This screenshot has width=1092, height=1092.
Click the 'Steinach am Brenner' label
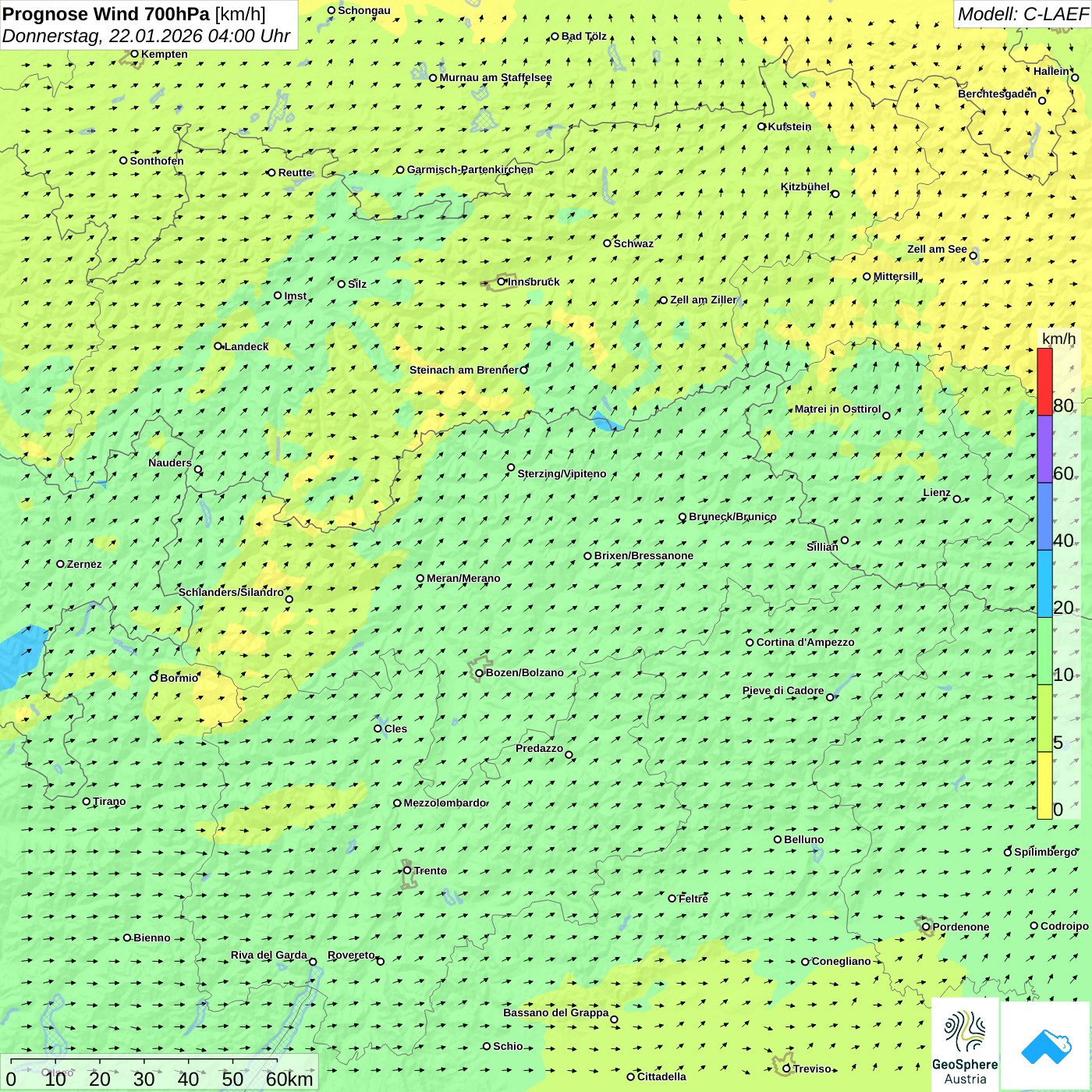pyautogui.click(x=463, y=370)
